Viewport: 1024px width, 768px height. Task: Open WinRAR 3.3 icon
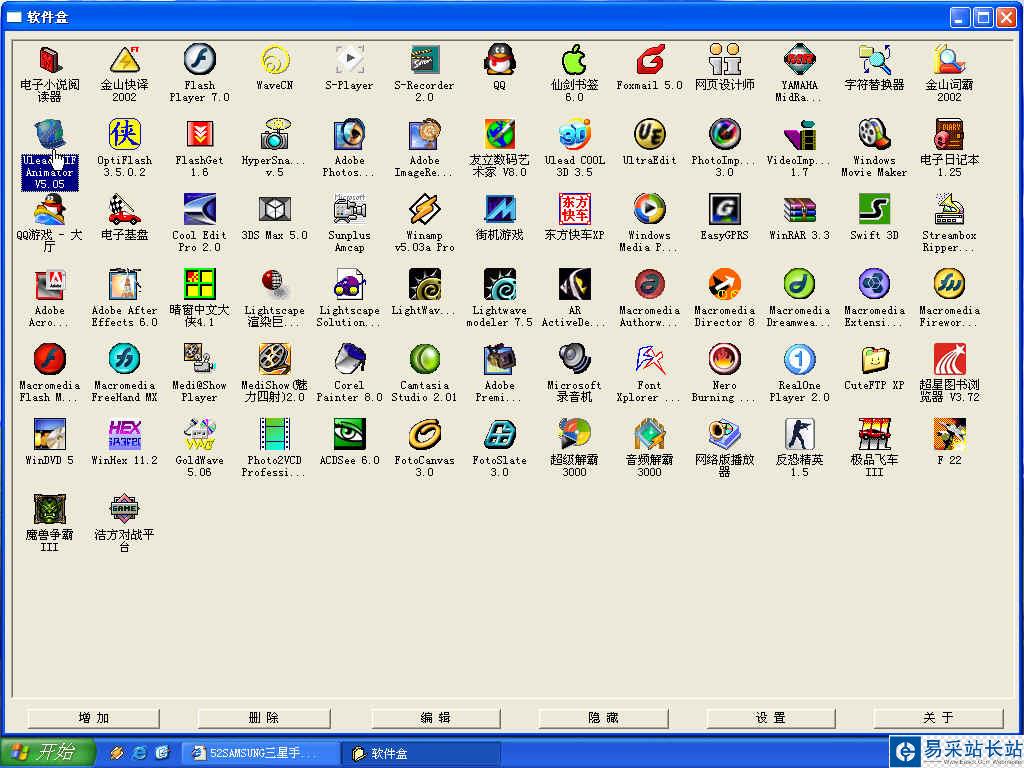pos(799,210)
